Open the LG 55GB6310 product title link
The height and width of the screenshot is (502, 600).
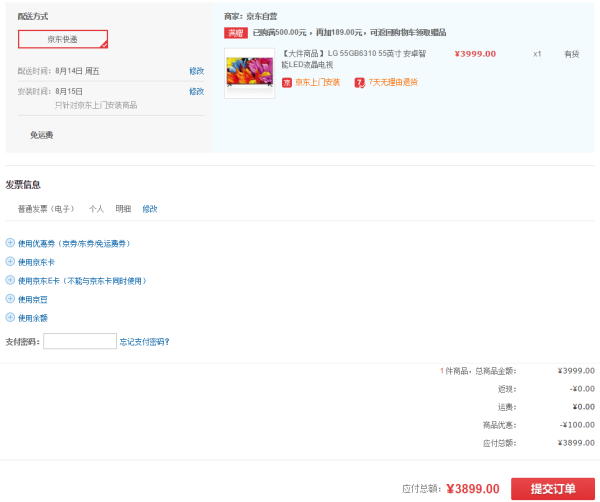(354, 59)
